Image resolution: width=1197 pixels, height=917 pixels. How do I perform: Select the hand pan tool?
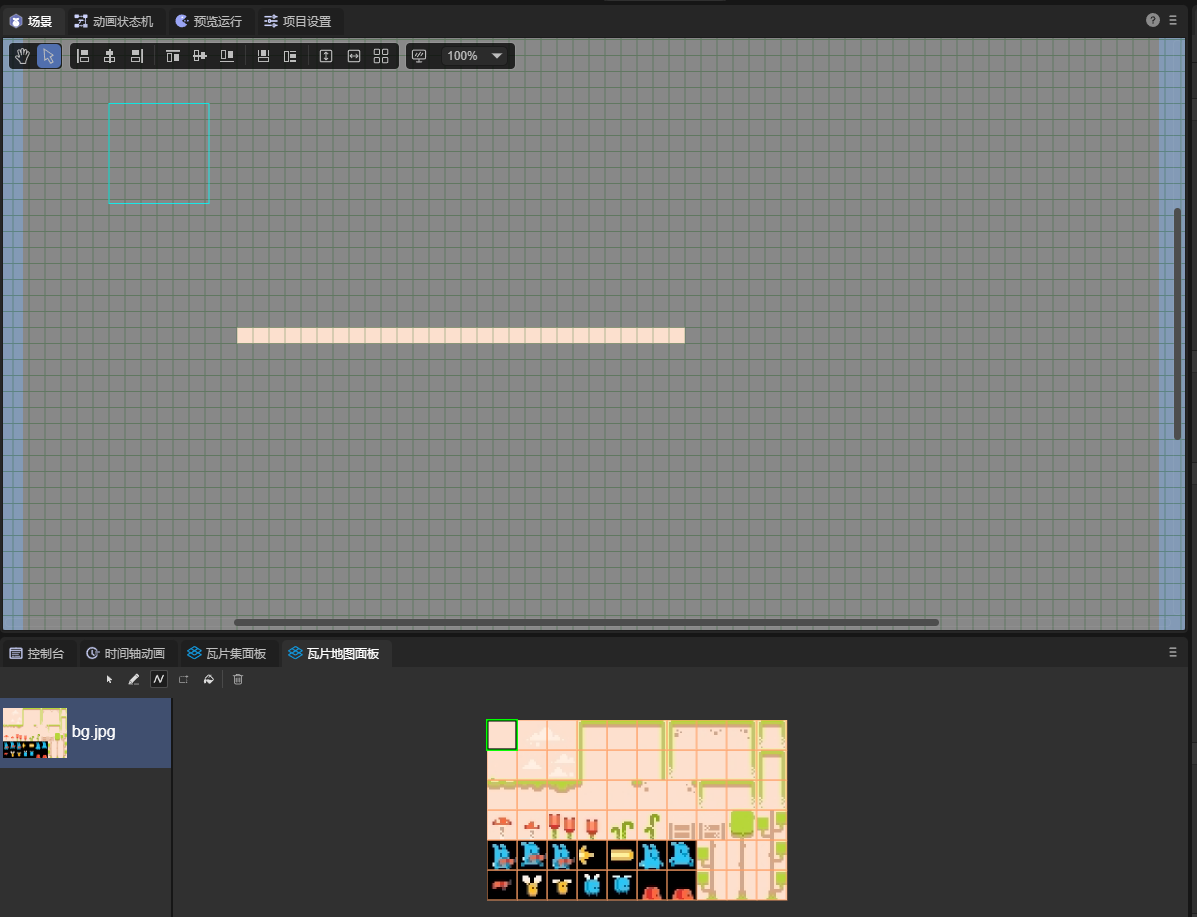(x=22, y=56)
